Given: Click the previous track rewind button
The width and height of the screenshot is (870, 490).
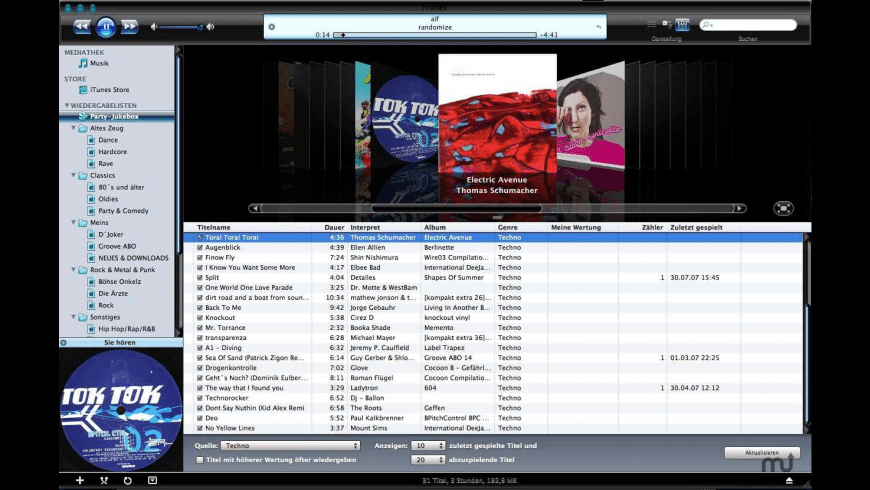Looking at the screenshot, I should pos(82,26).
